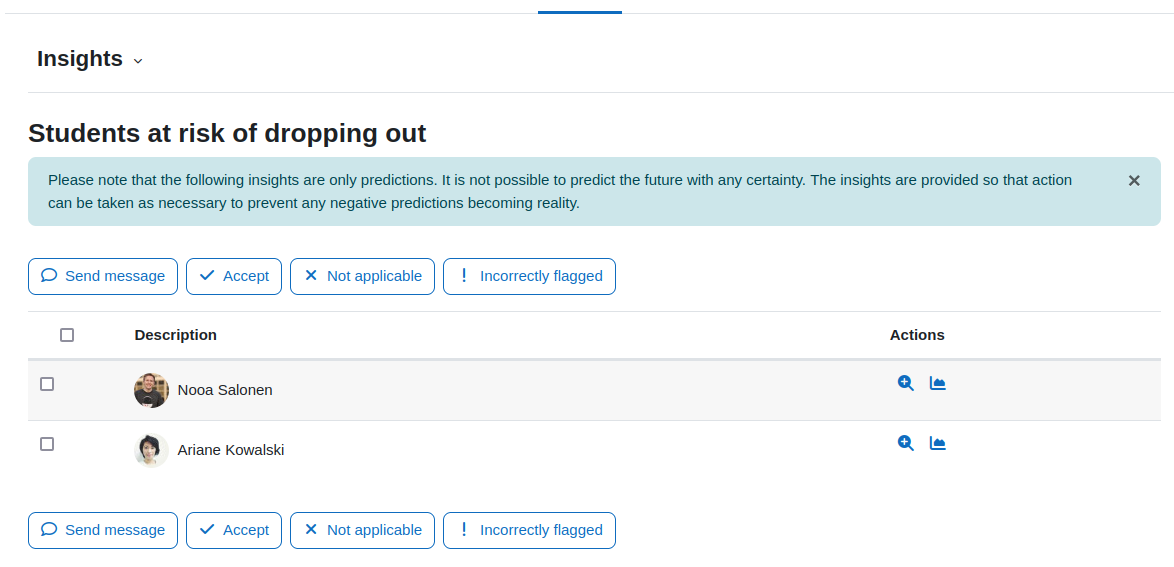1174x567 pixels.
Task: Dismiss the predictions notice with X
Action: point(1134,181)
